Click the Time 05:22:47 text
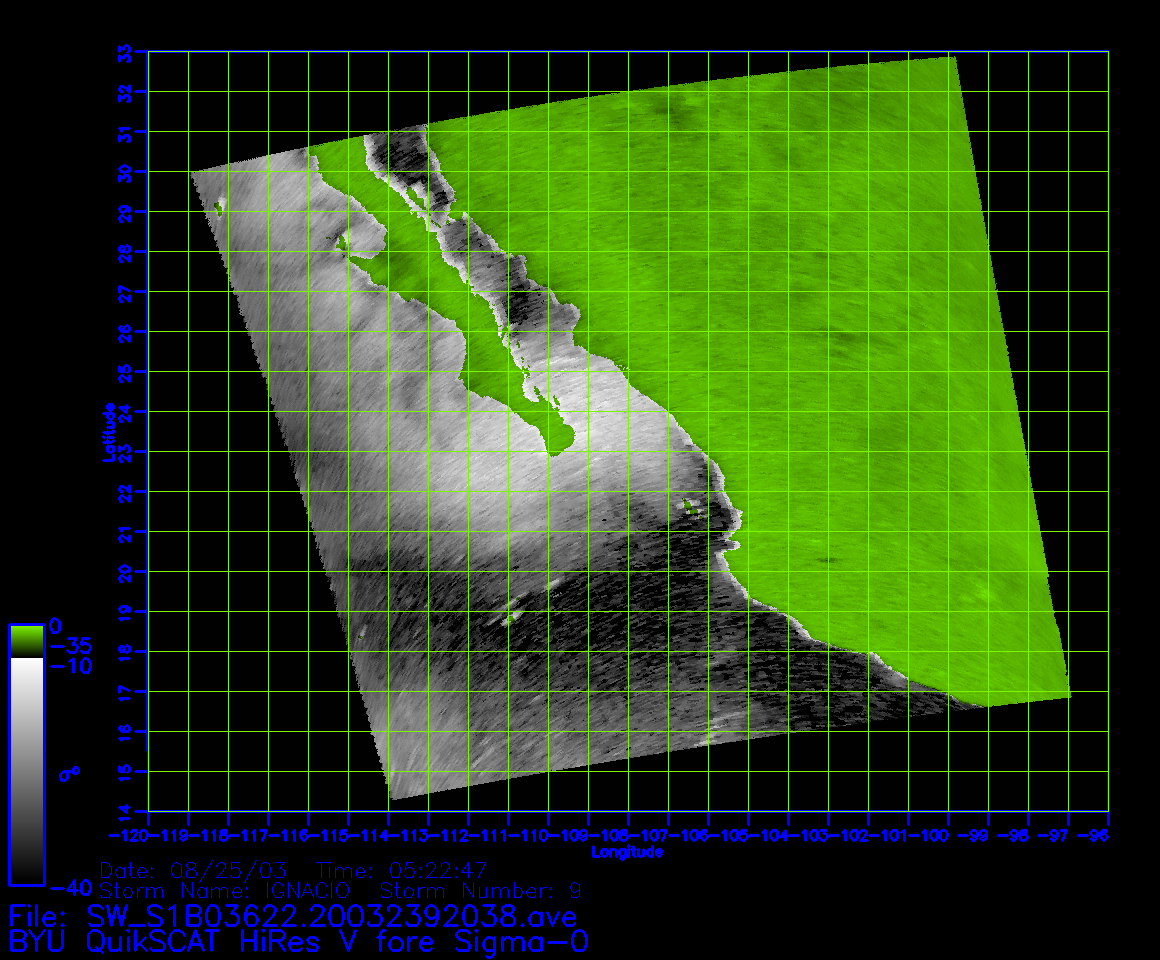The width and height of the screenshot is (1160, 960). (401, 869)
